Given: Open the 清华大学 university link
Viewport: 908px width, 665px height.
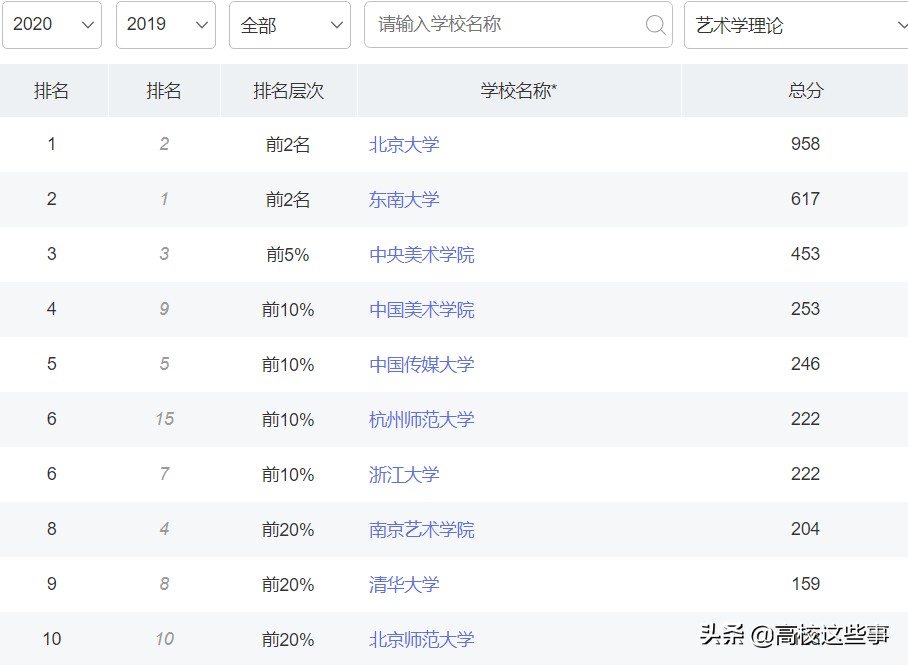Looking at the screenshot, I should [404, 584].
